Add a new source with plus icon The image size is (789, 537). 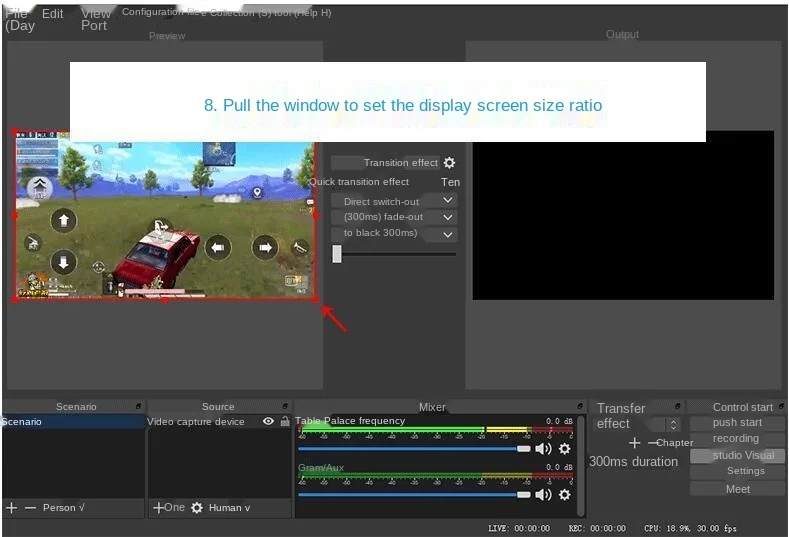point(158,508)
